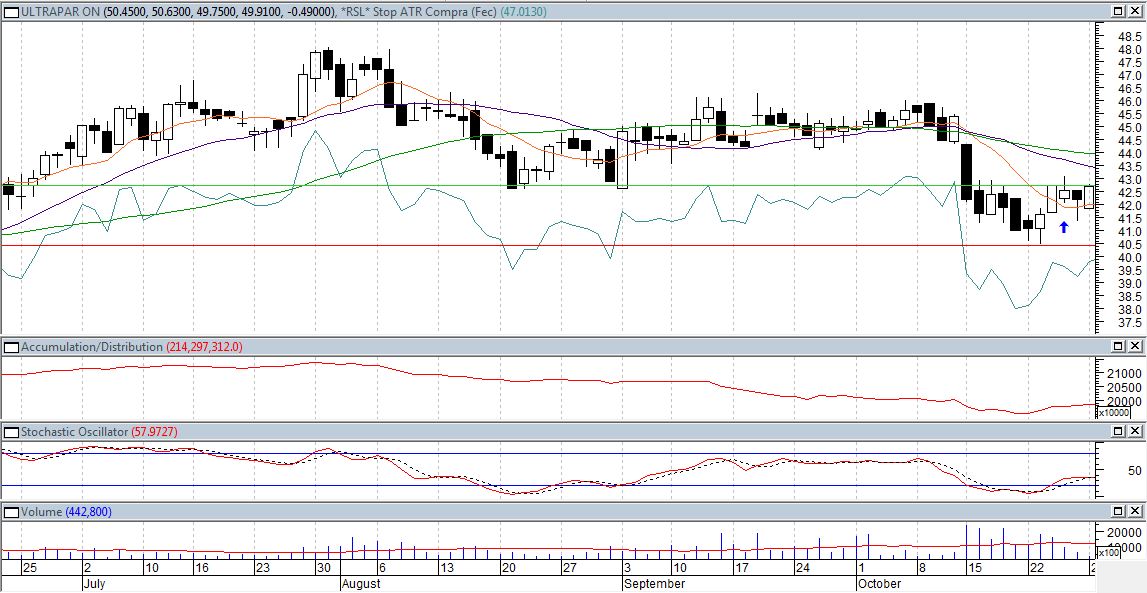Image resolution: width=1147 pixels, height=593 pixels.
Task: Maximize the ULTRAPAR ON price pane
Action: point(1118,11)
